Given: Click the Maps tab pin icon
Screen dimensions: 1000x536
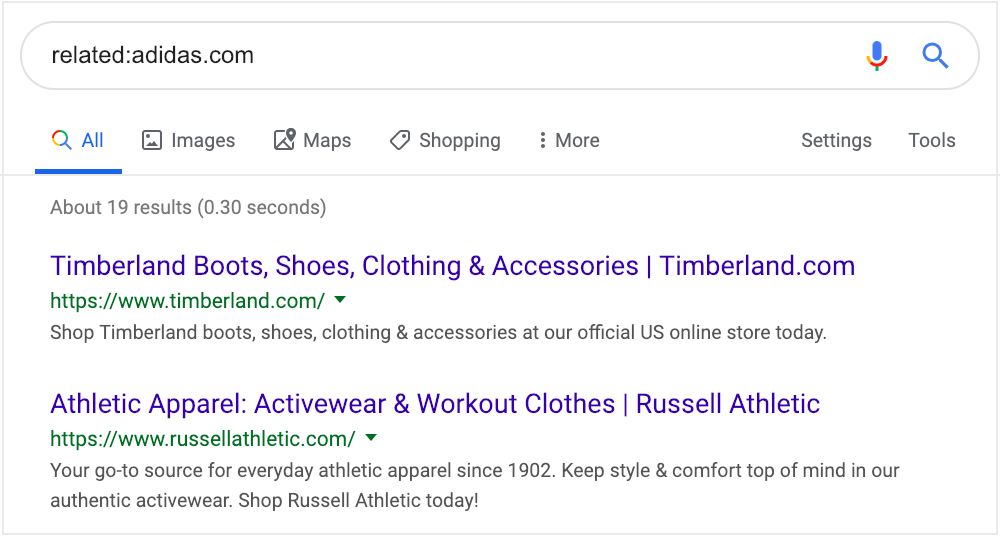Looking at the screenshot, I should 284,139.
